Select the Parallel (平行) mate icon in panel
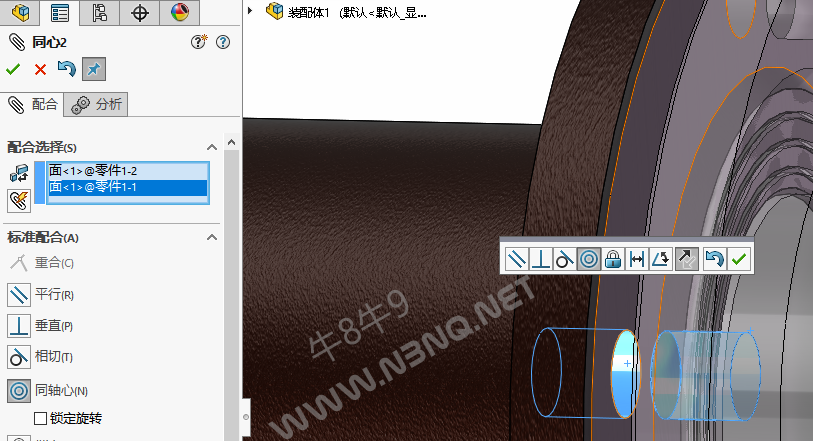The width and height of the screenshot is (813, 441). coord(20,295)
